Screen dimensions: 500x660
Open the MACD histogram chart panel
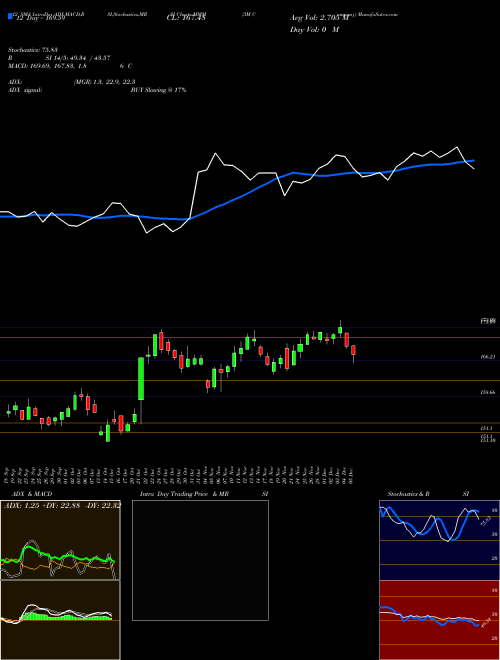click(60, 620)
